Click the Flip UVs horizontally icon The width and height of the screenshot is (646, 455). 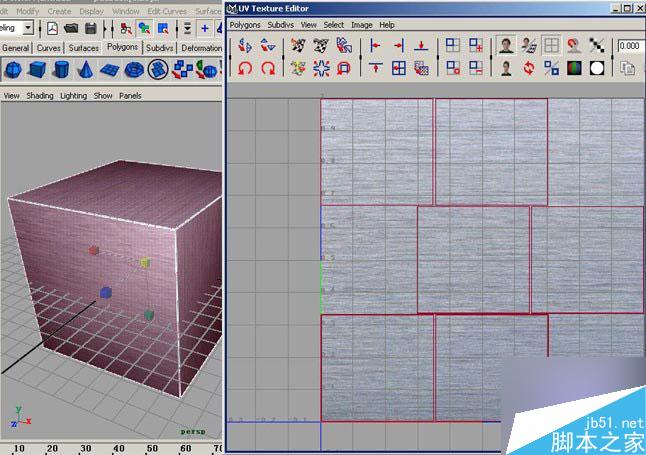(x=245, y=45)
